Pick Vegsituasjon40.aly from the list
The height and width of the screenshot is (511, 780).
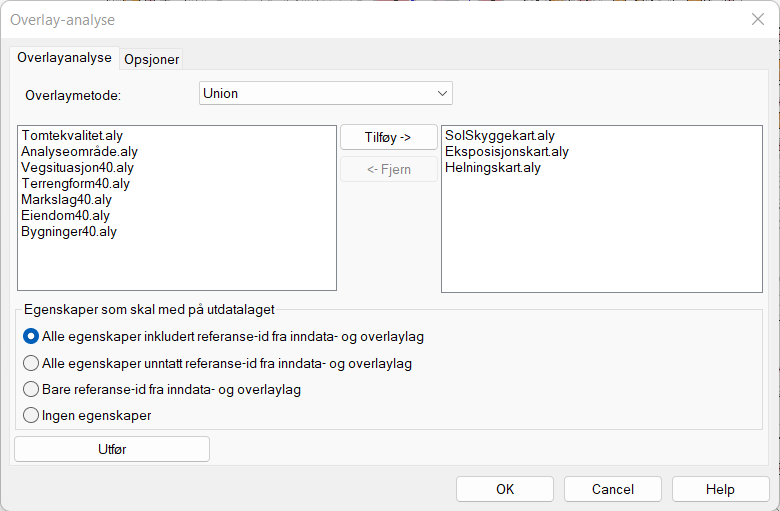click(77, 167)
